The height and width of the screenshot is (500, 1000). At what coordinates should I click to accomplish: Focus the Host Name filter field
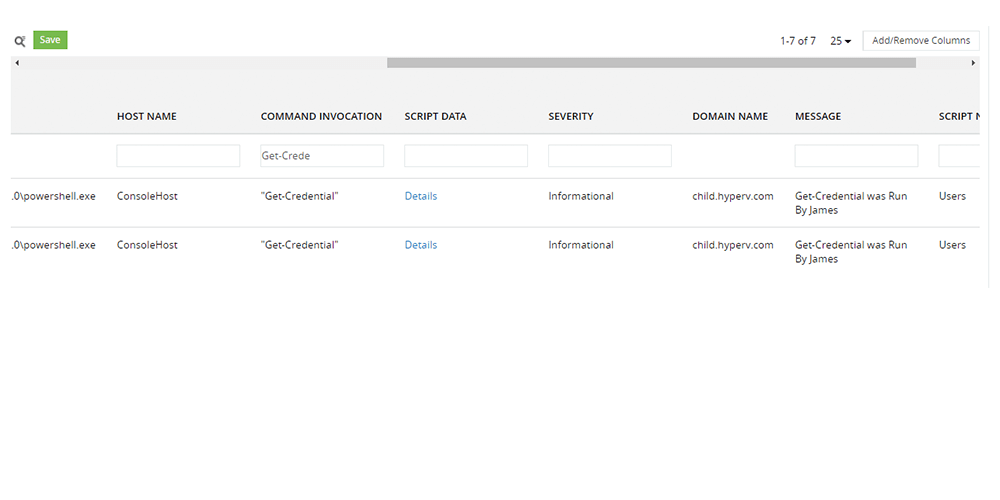point(178,156)
